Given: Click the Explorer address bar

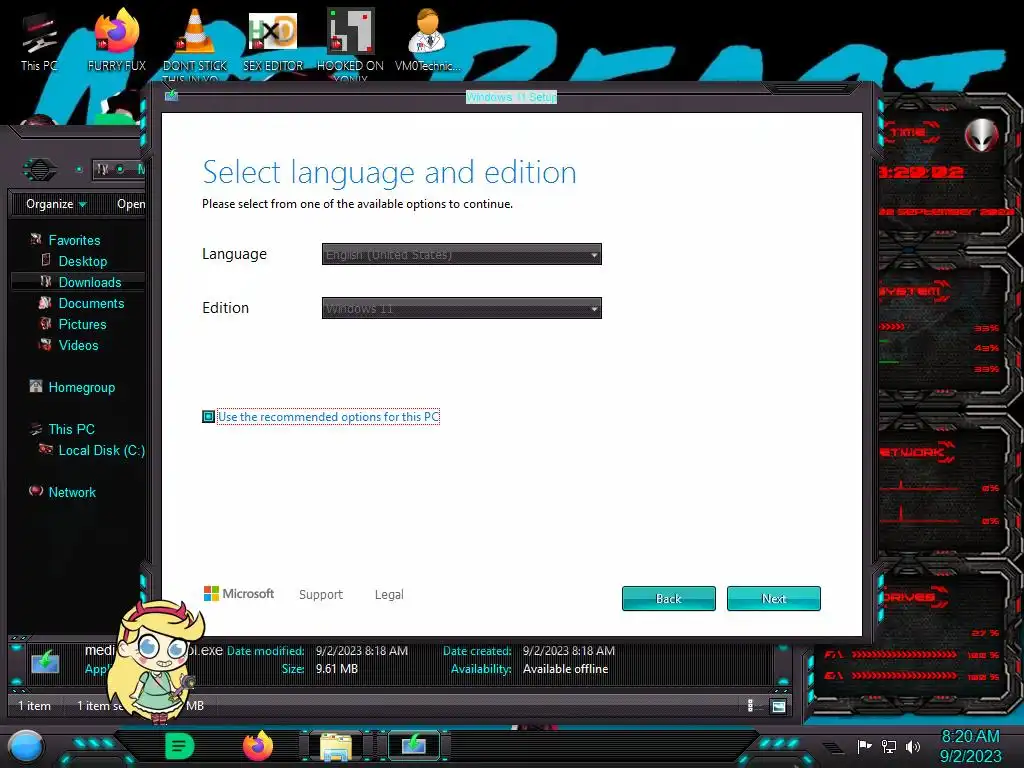Looking at the screenshot, I should pyautogui.click(x=119, y=170).
